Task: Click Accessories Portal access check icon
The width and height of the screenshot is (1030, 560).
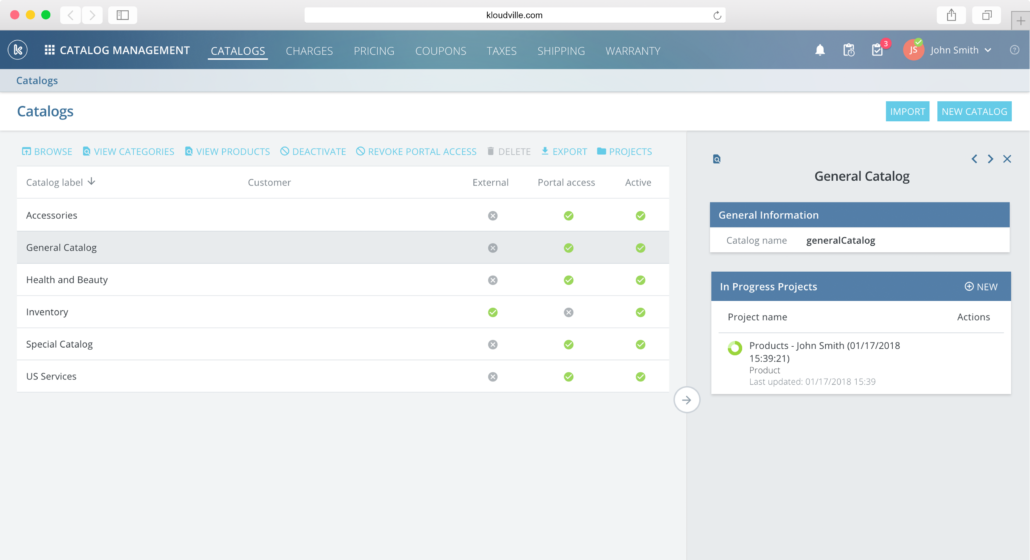Action: pos(569,215)
